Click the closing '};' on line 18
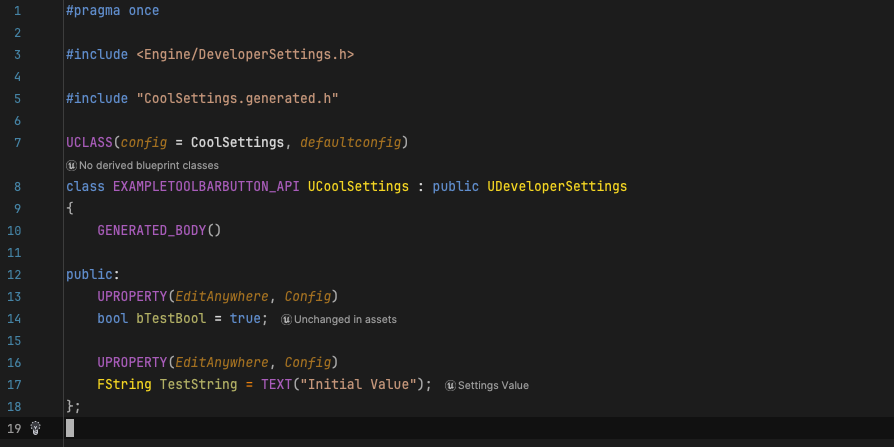This screenshot has width=894, height=447. [x=74, y=406]
